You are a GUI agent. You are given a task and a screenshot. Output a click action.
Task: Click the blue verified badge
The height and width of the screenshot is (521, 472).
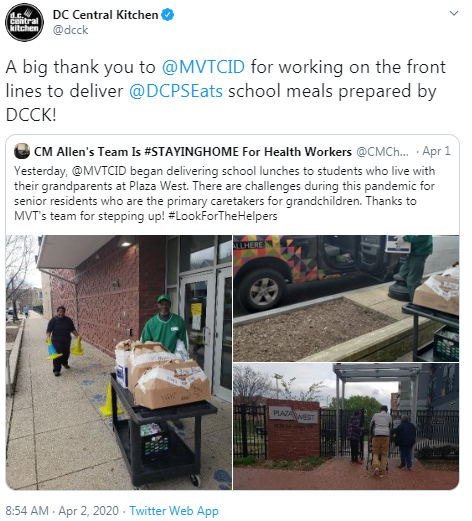point(168,15)
